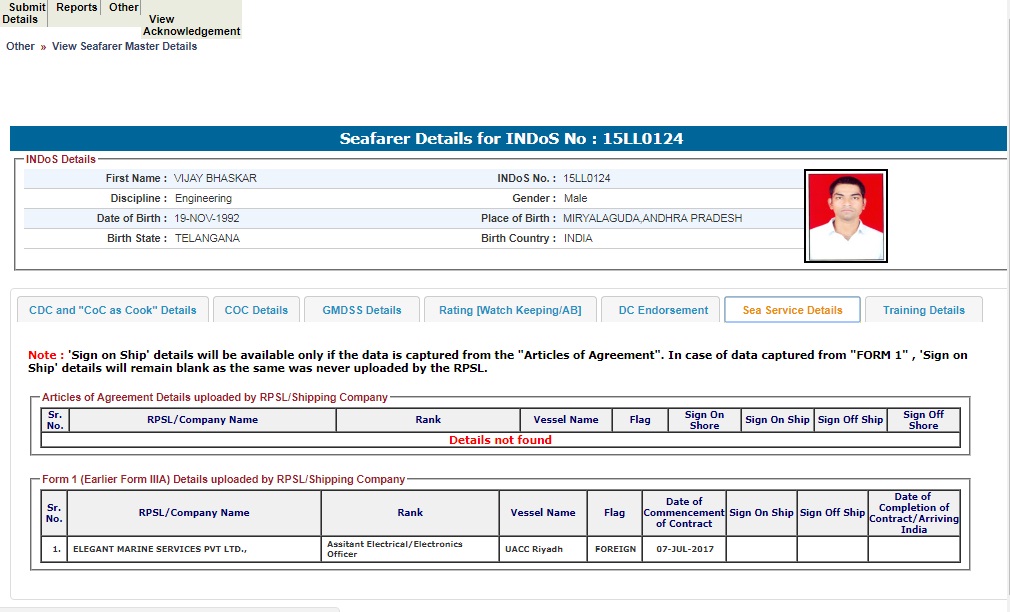This screenshot has height=612, width=1010.
Task: Open the Reports menu
Action: (x=77, y=7)
